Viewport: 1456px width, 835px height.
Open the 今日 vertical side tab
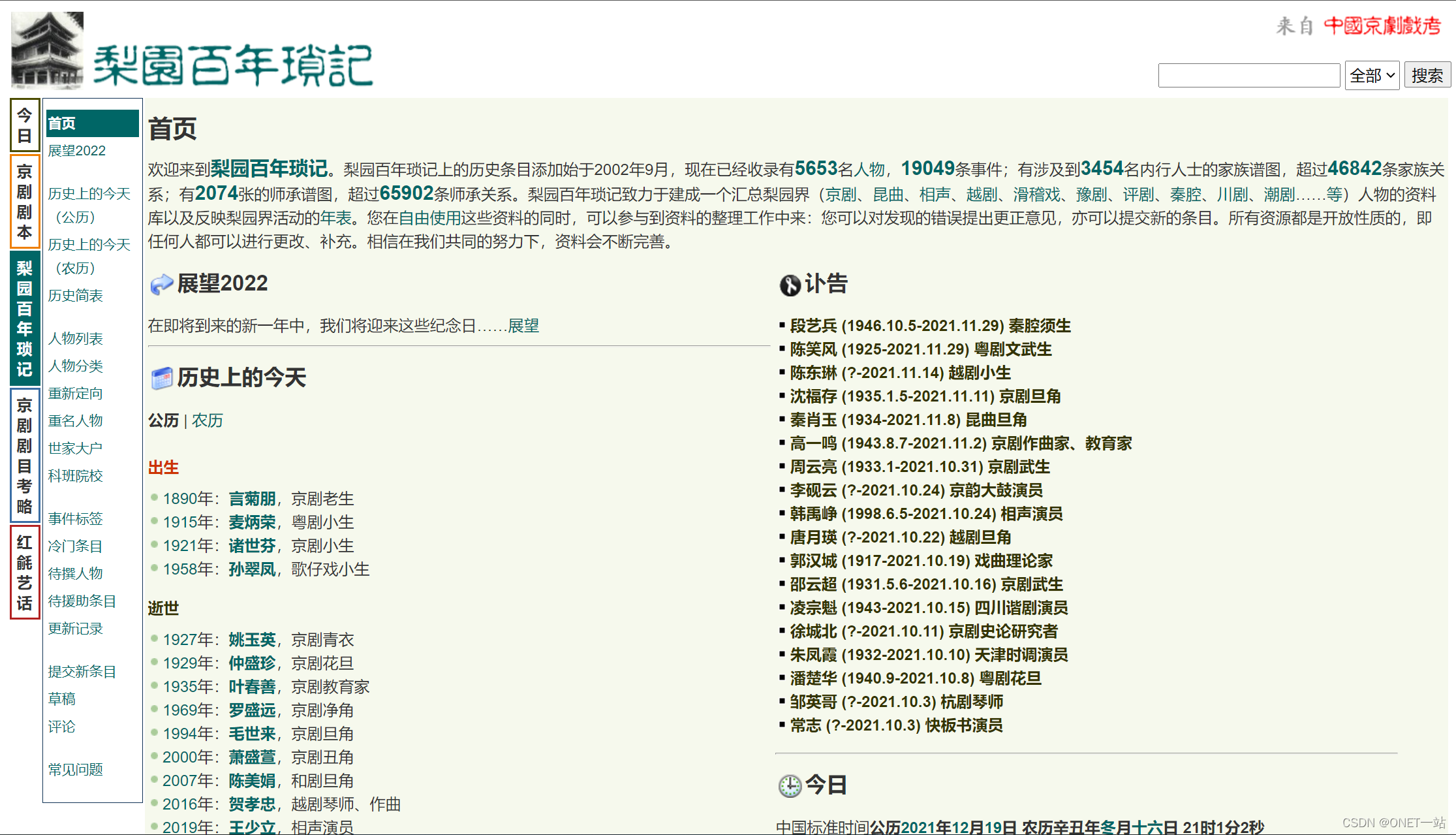[25, 125]
